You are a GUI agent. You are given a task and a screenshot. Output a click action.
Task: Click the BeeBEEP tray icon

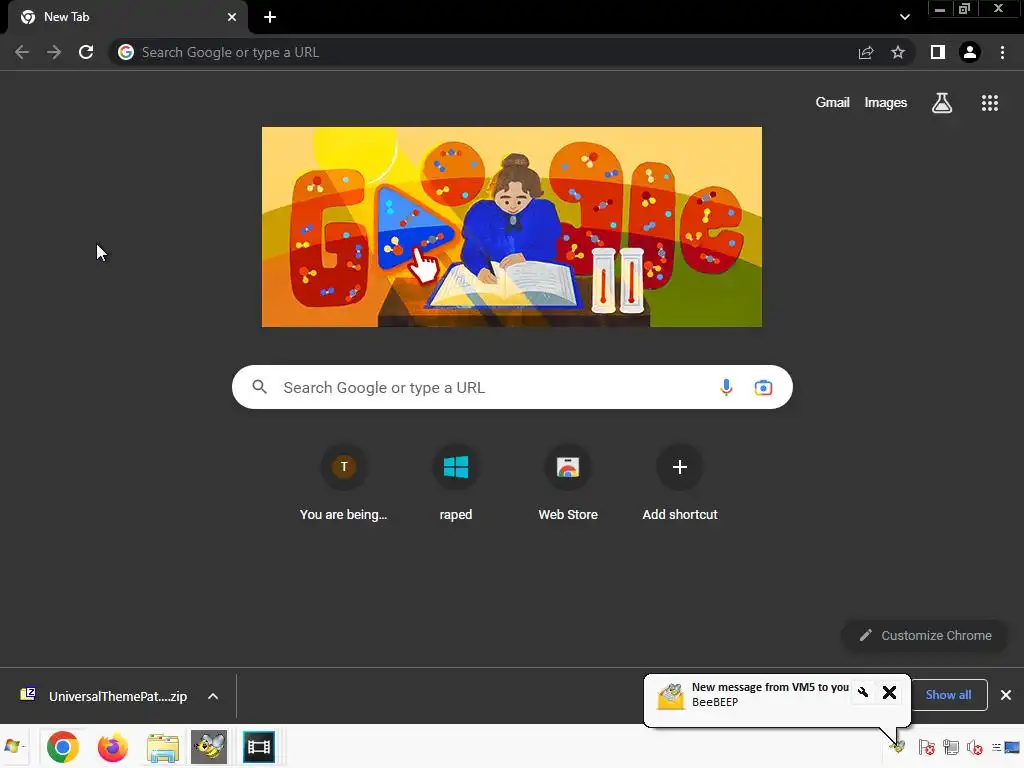(897, 746)
